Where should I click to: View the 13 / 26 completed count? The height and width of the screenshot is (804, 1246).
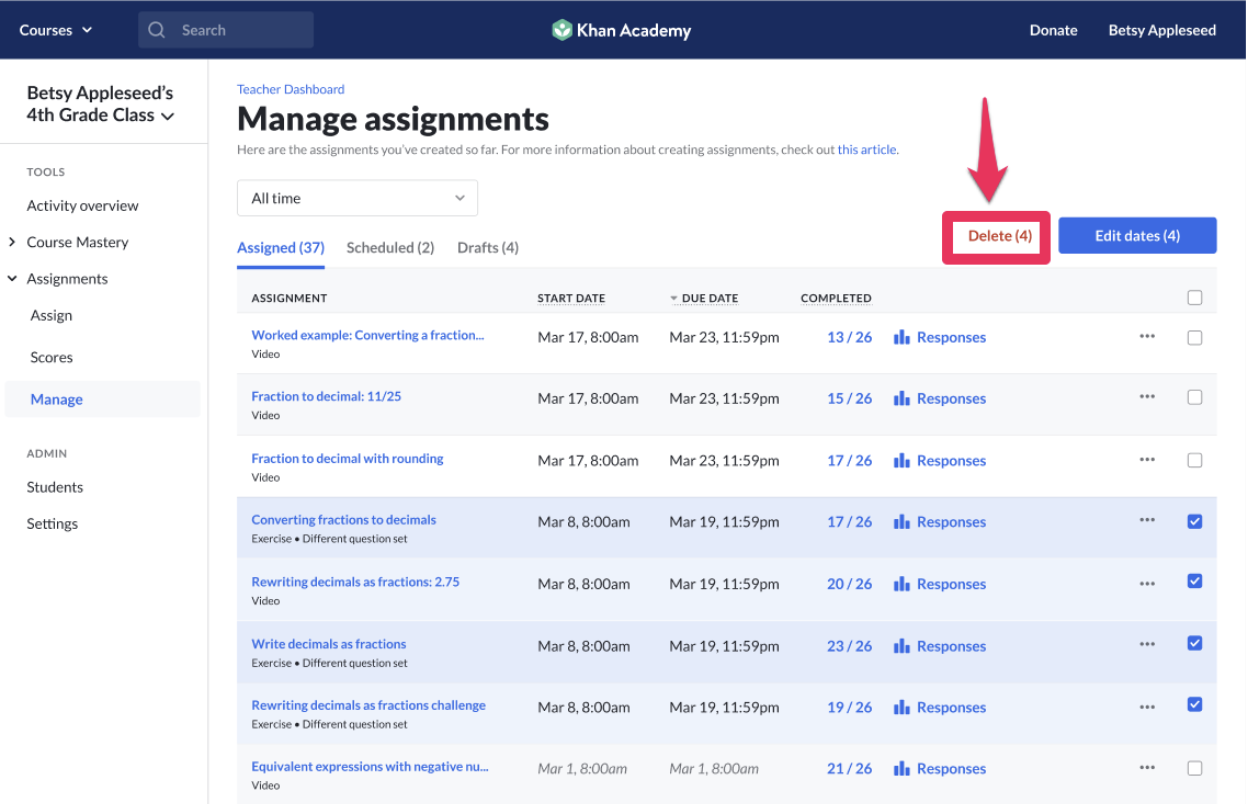click(849, 337)
